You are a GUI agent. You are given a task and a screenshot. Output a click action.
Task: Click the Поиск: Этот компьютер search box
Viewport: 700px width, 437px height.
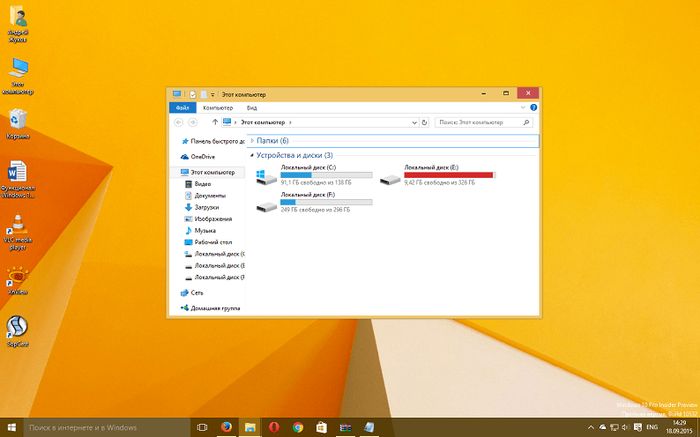point(480,122)
